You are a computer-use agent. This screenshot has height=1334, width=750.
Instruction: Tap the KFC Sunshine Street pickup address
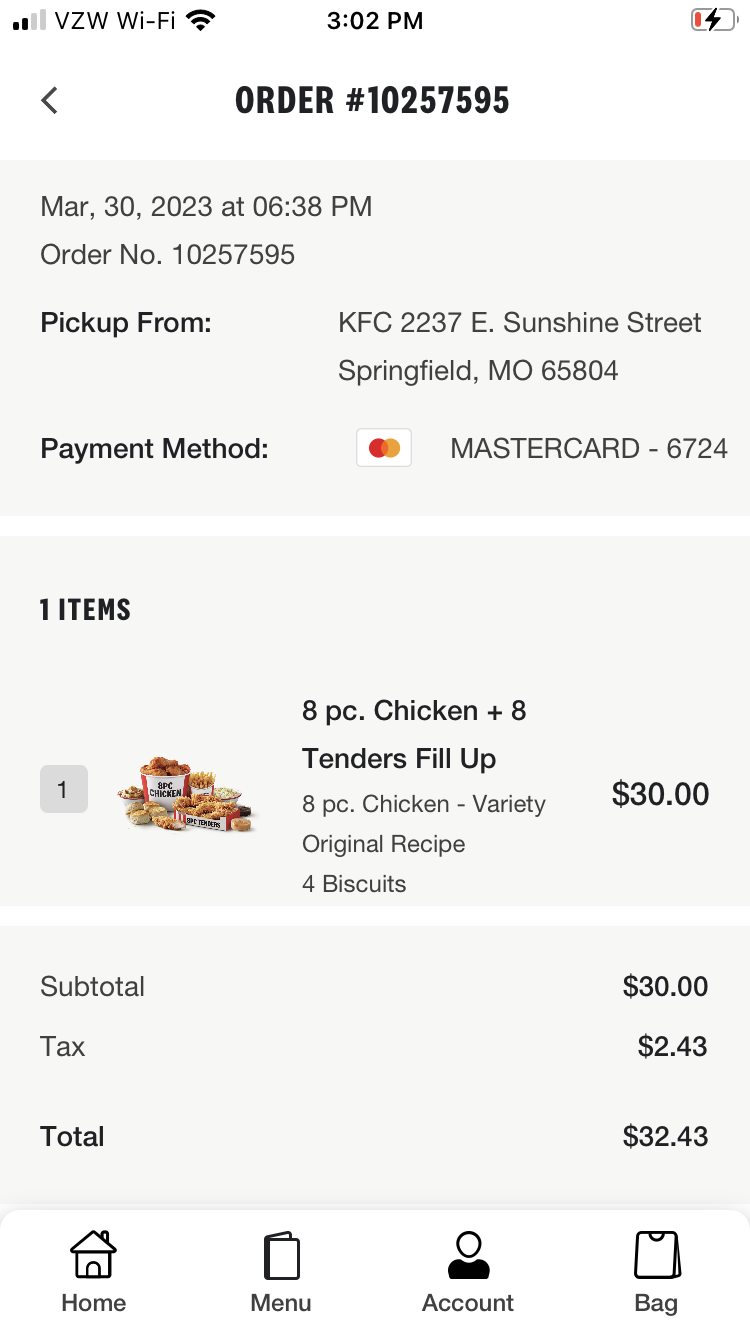coord(520,347)
